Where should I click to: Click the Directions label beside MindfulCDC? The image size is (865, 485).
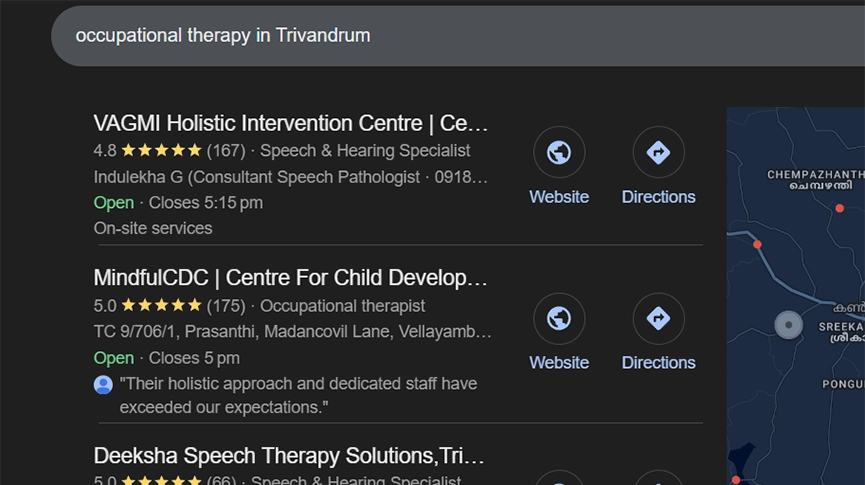[658, 362]
